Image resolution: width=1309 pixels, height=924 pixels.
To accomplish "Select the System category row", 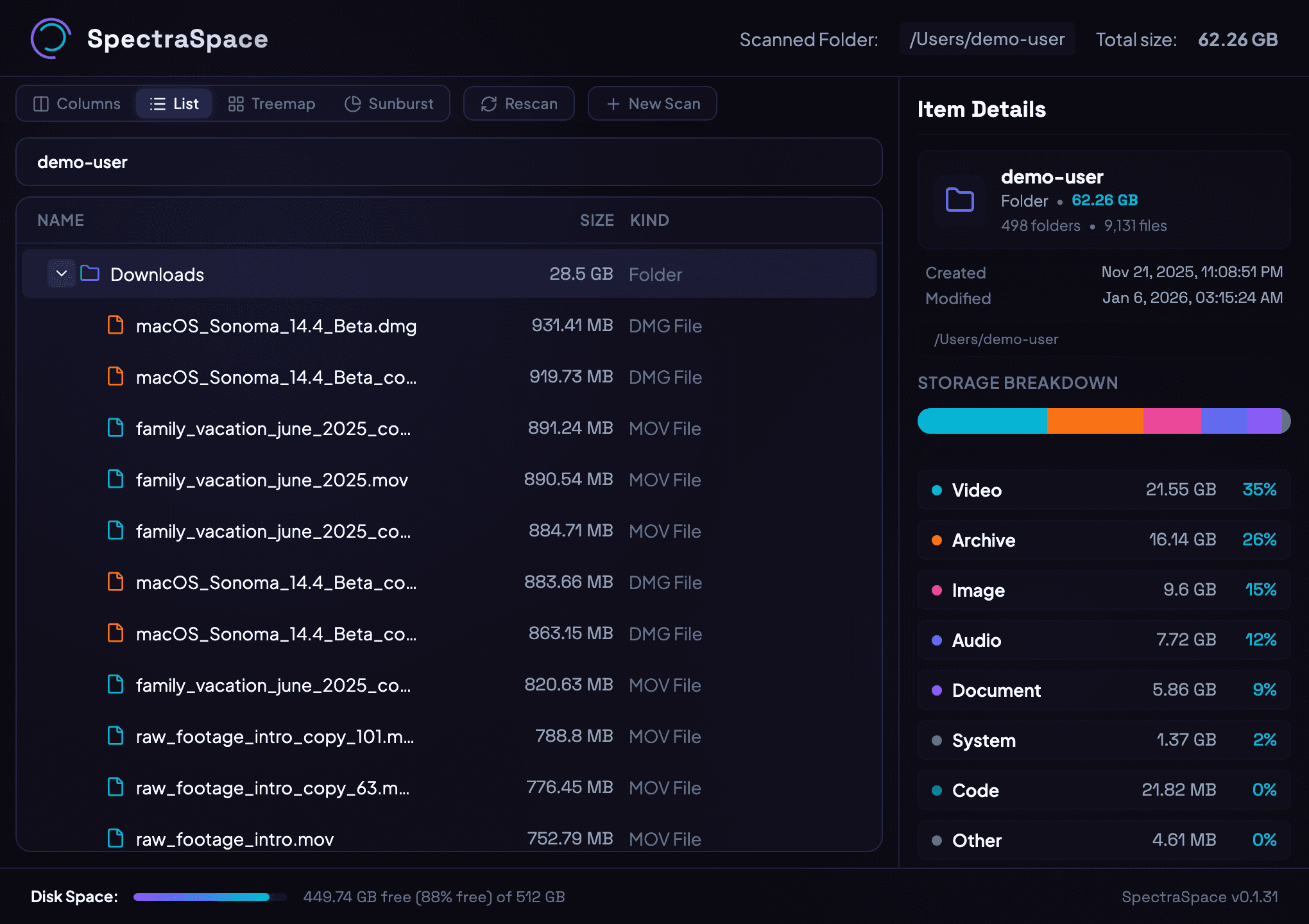I will [1104, 740].
